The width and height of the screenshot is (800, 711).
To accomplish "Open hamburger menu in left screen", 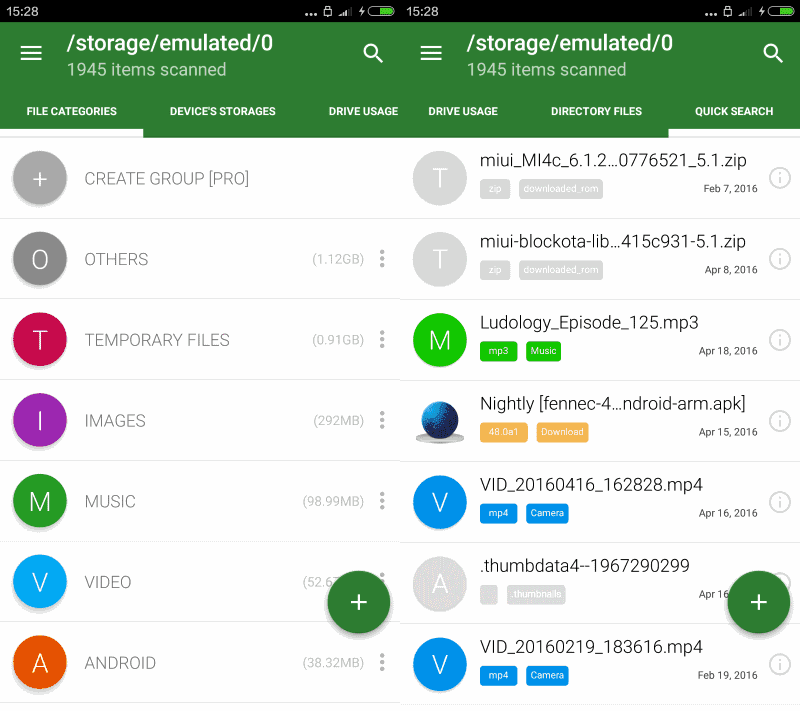I will coord(31,53).
